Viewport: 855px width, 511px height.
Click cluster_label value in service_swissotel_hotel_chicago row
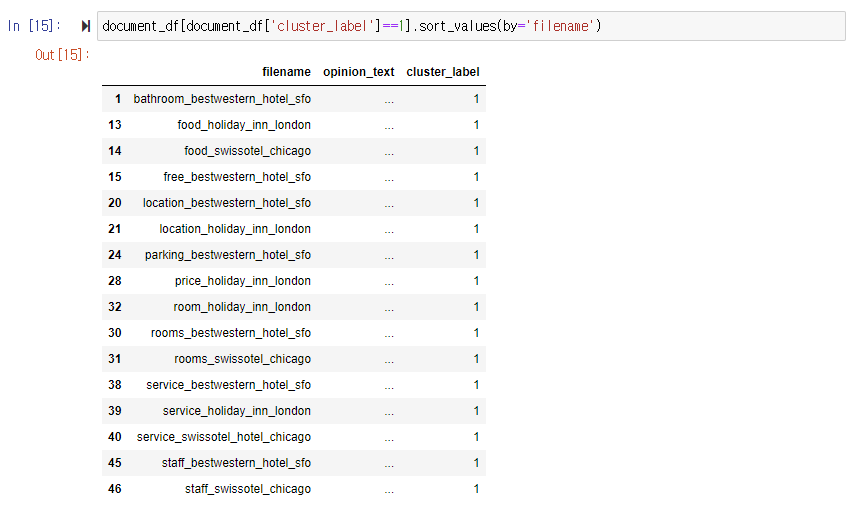476,437
